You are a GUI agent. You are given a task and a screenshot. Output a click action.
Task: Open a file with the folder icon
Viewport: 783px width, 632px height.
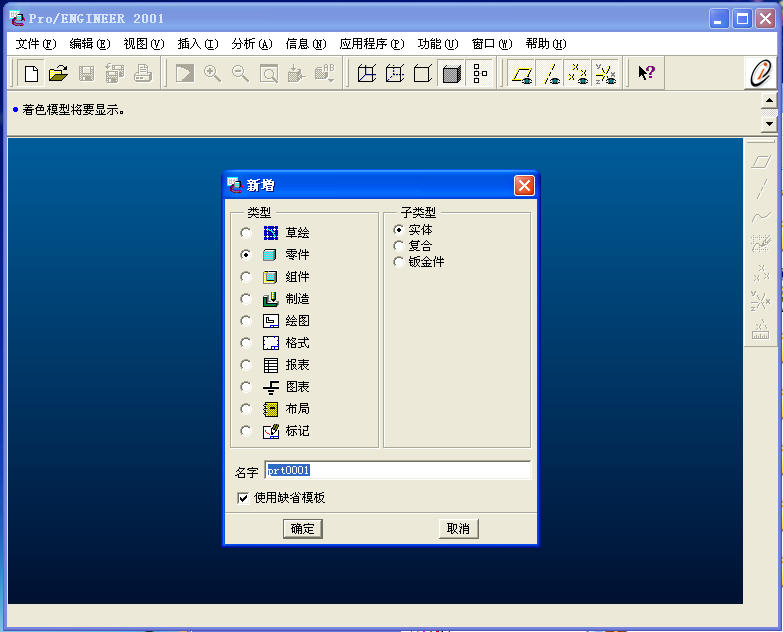pos(58,74)
